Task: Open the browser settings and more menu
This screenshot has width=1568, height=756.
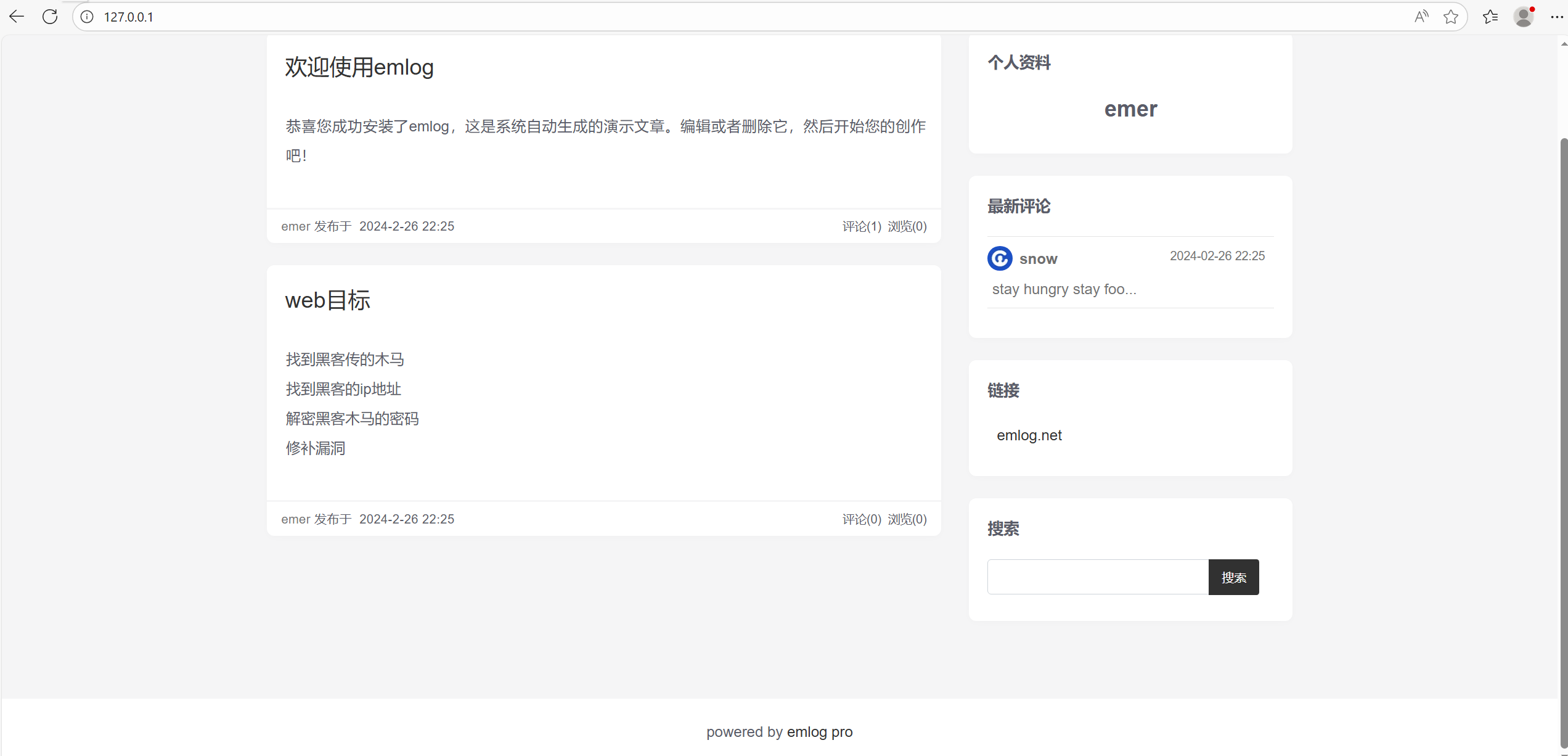Action: [1557, 17]
